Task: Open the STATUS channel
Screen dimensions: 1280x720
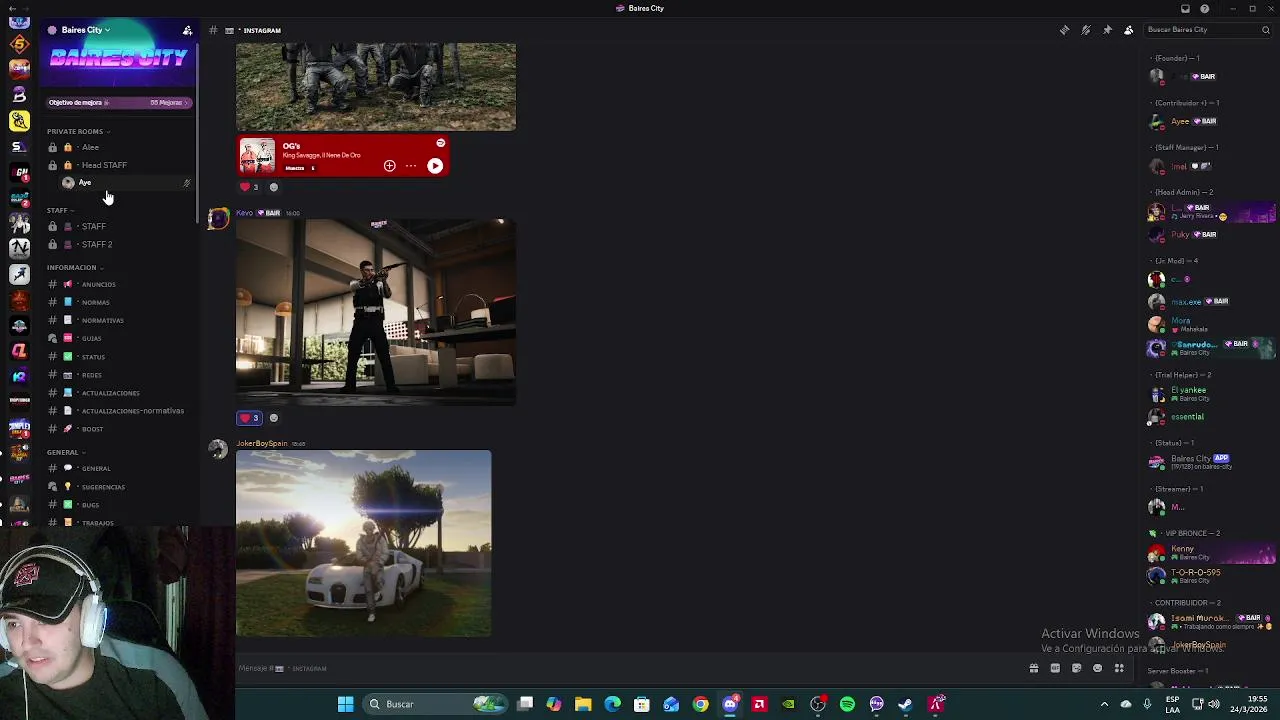Action: point(118,357)
